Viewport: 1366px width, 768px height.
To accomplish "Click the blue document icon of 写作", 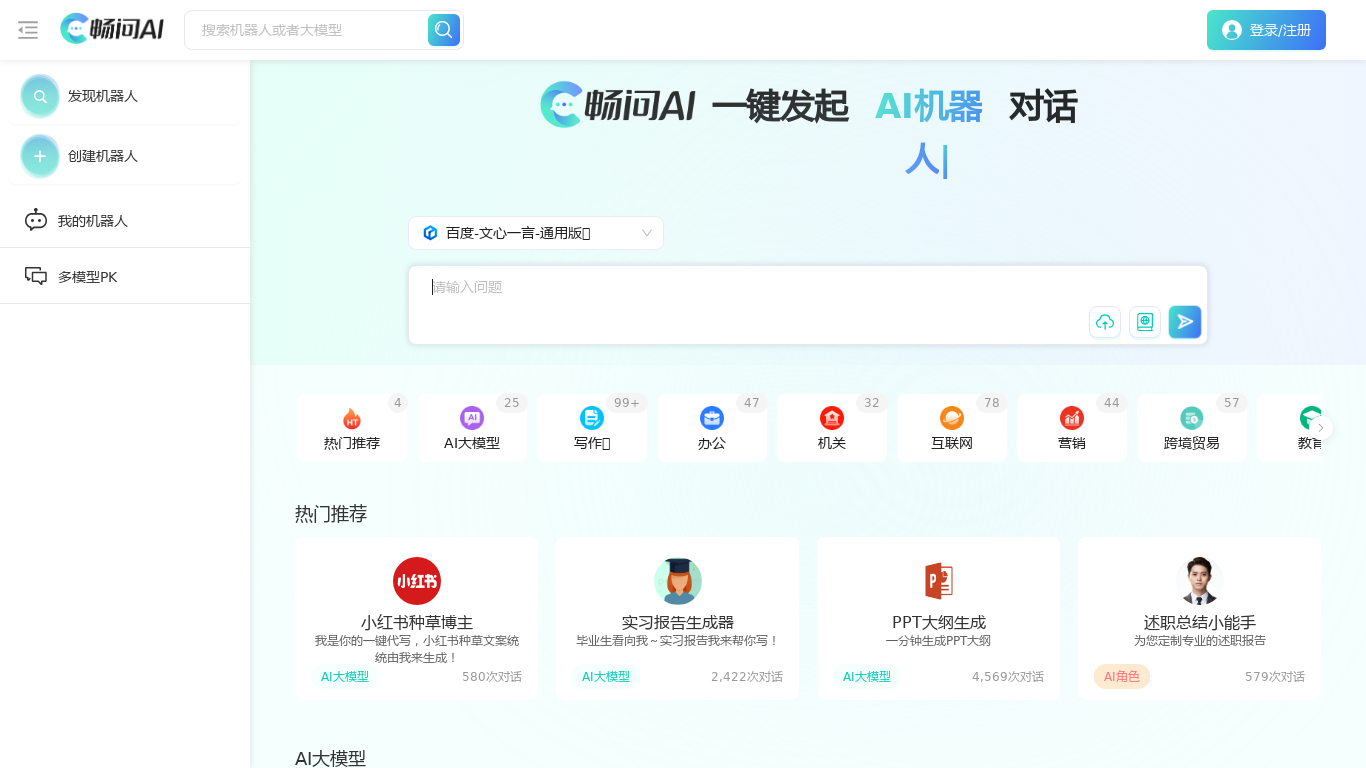I will (x=592, y=418).
